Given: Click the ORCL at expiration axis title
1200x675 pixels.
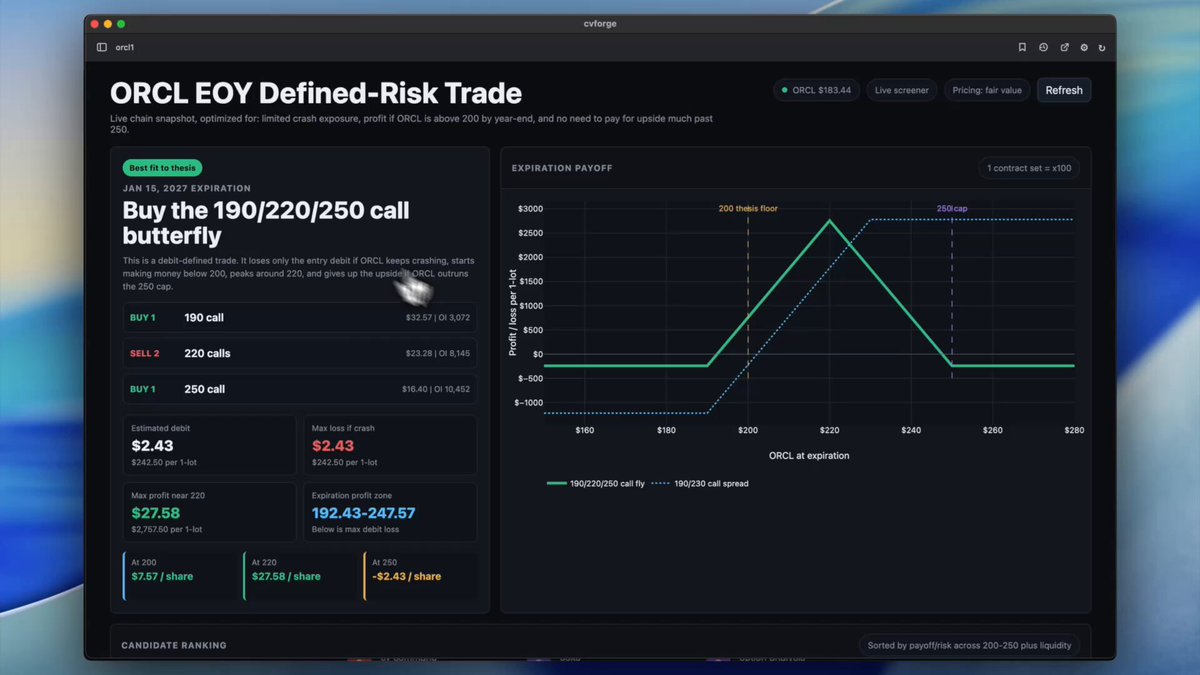Looking at the screenshot, I should [x=809, y=455].
